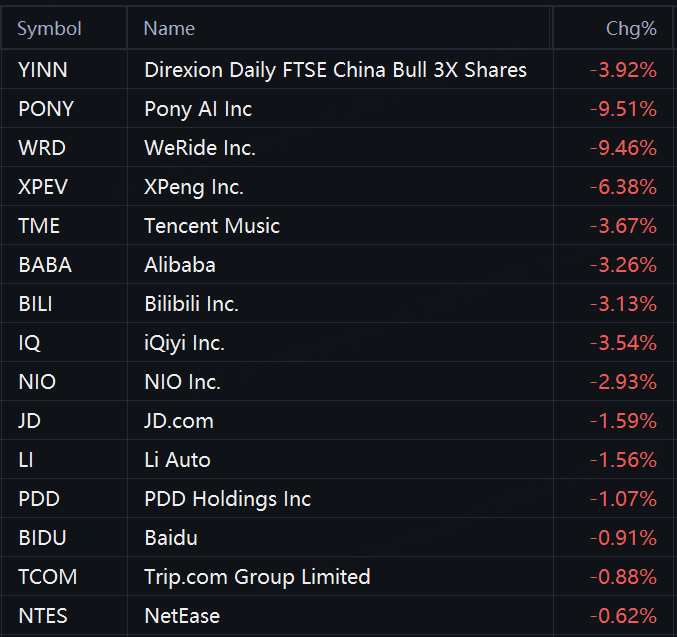Viewport: 677px width, 637px height.
Task: Sort by the Name column header
Action: (x=169, y=28)
